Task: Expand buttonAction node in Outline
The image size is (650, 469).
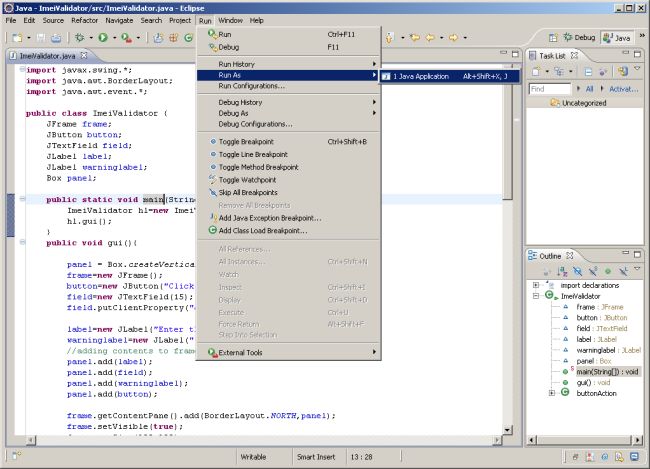Action: point(553,393)
